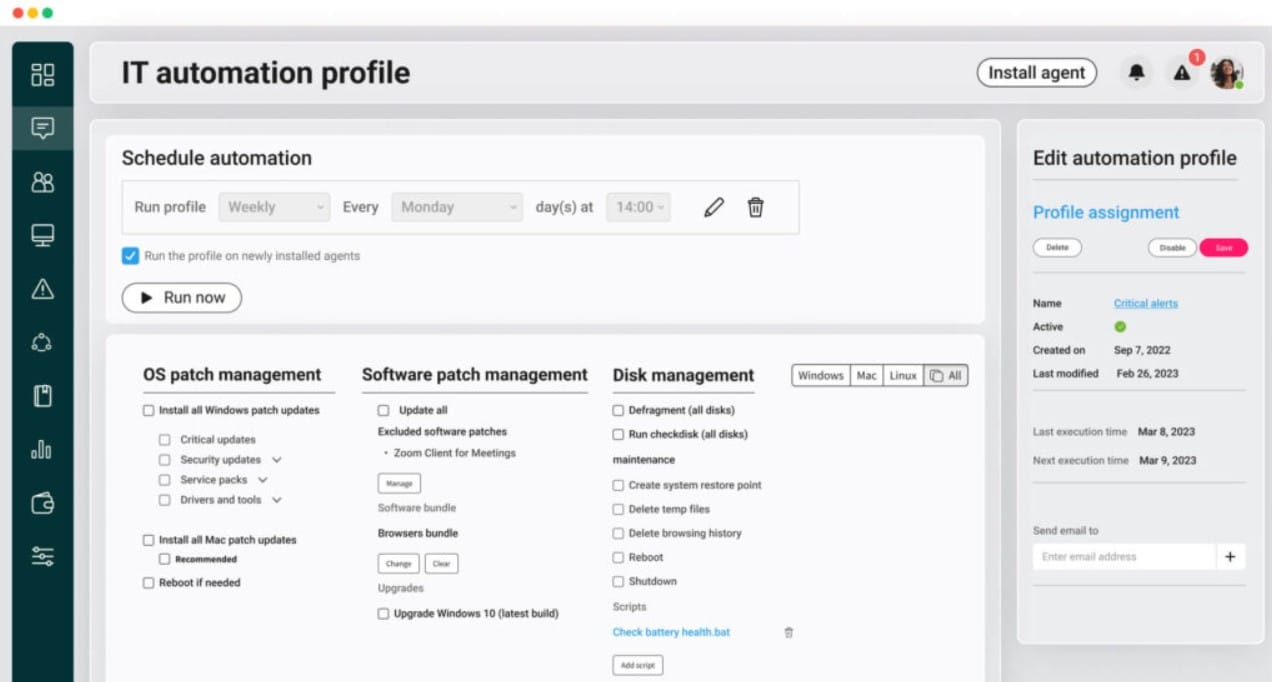The width and height of the screenshot is (1272, 682).
Task: Click the pencil edit schedule icon
Action: (713, 207)
